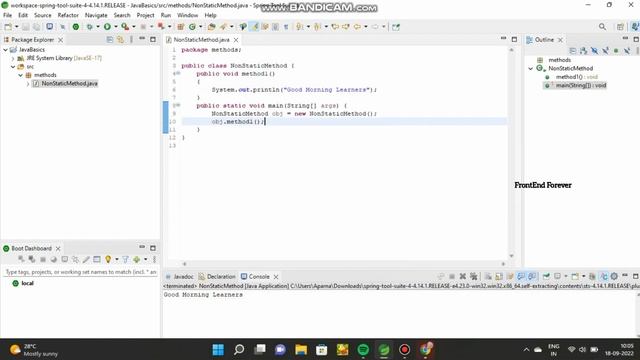Toggle Link with Editor in Package Explorer

120,40
